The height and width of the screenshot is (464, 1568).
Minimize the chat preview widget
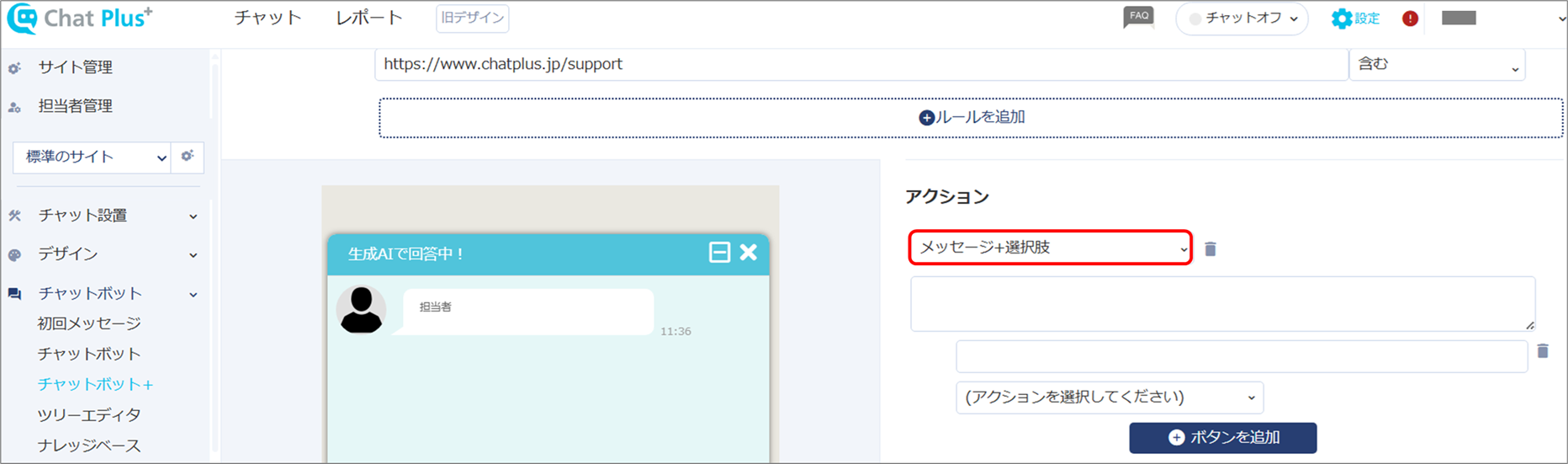pyautogui.click(x=719, y=252)
